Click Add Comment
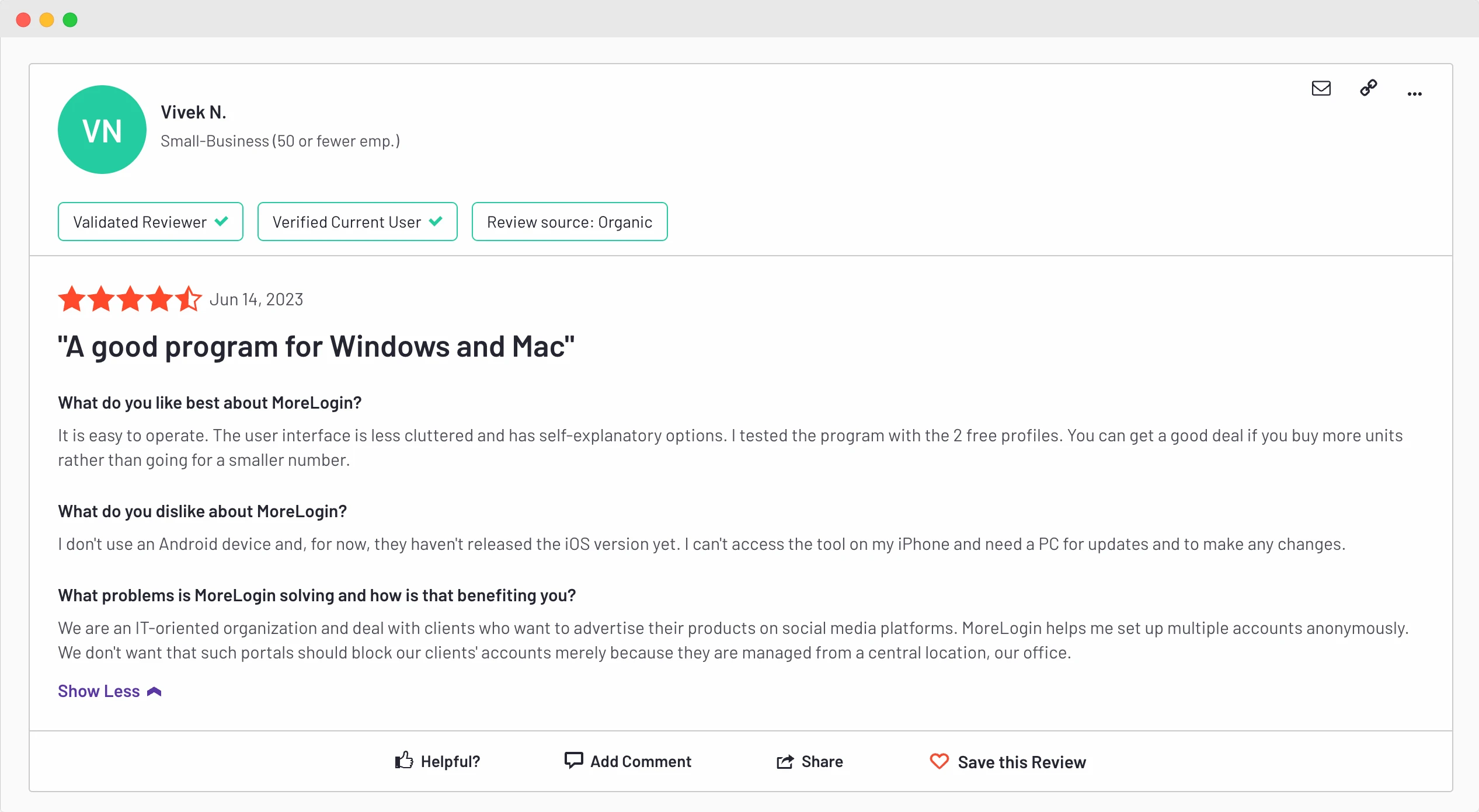This screenshot has height=812, width=1479. coord(628,761)
